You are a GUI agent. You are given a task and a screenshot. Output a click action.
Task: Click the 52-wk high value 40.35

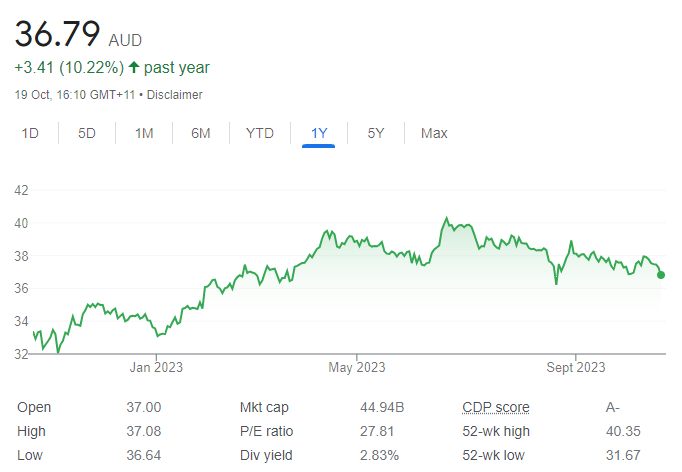(623, 432)
